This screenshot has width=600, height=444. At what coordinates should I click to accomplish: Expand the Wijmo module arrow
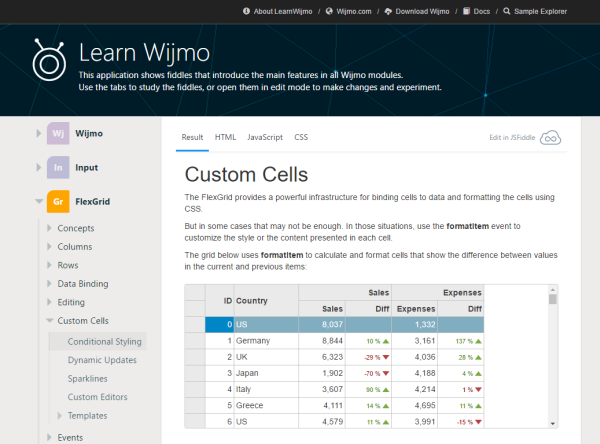[x=39, y=133]
